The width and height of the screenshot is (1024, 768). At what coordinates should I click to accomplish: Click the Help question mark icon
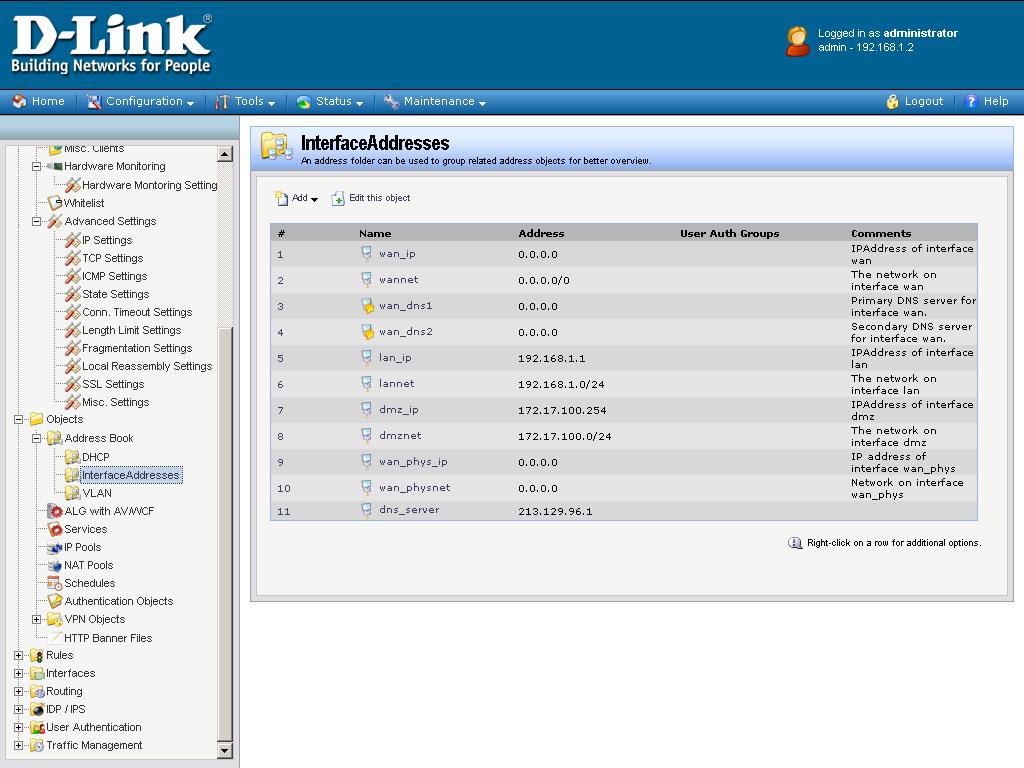point(970,102)
